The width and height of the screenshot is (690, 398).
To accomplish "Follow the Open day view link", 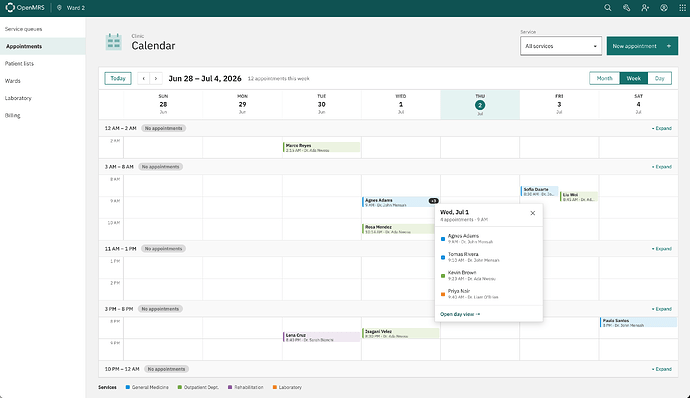I will pos(460,314).
